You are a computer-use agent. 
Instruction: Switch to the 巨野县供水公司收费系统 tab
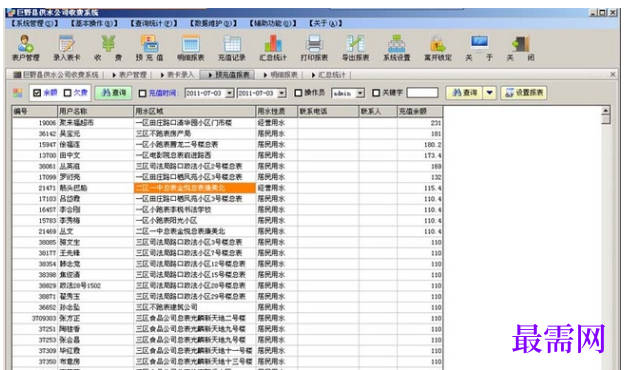(56, 75)
